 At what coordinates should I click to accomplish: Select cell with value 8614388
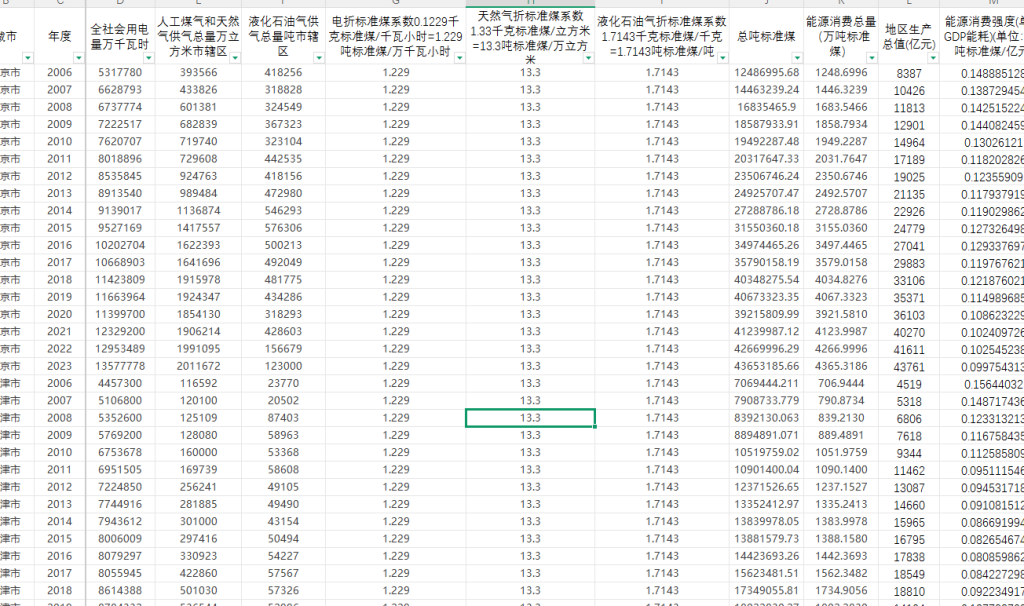tap(120, 591)
